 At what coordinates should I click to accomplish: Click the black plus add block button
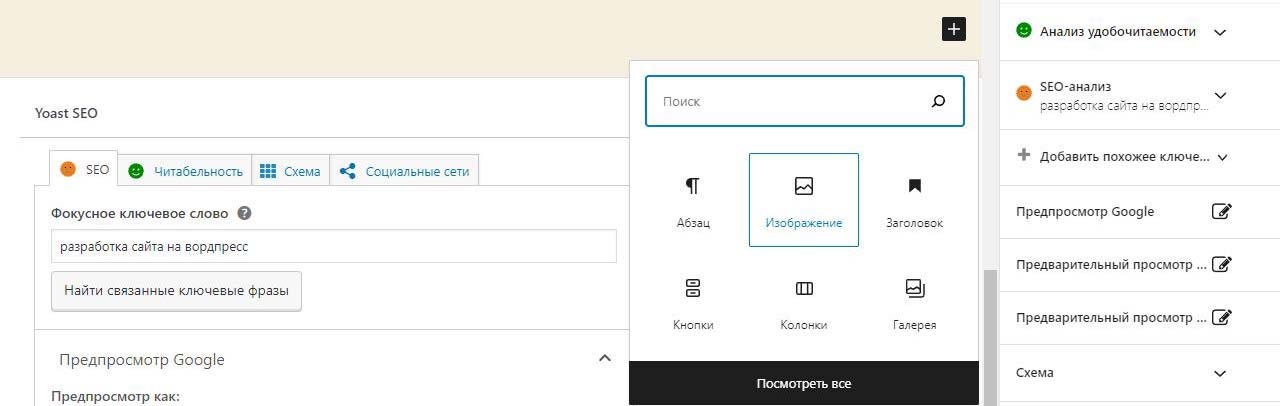click(x=953, y=29)
